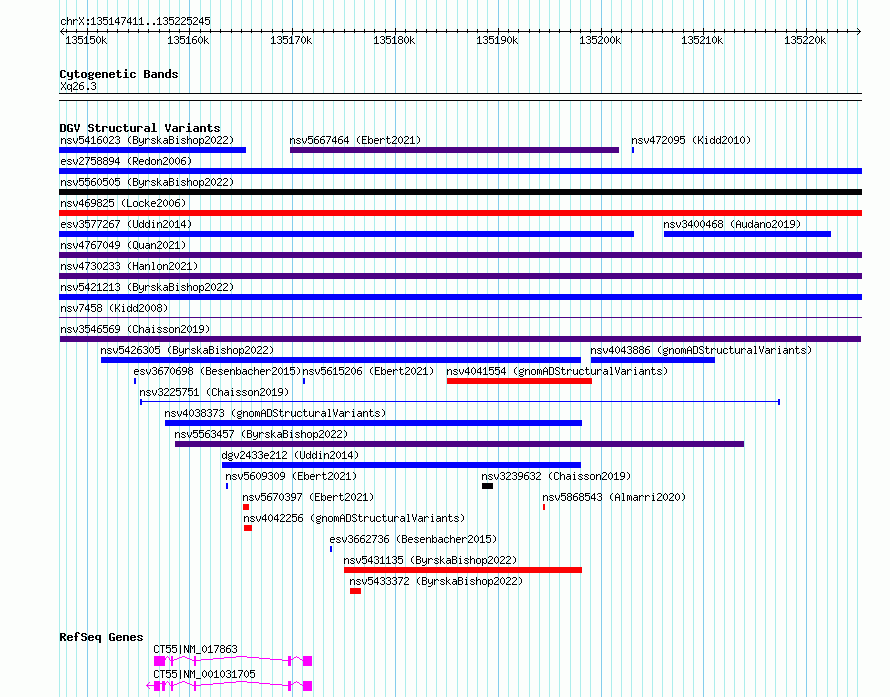Click the 135220k ruler position label
Screen dimensions: 890x697
point(805,40)
